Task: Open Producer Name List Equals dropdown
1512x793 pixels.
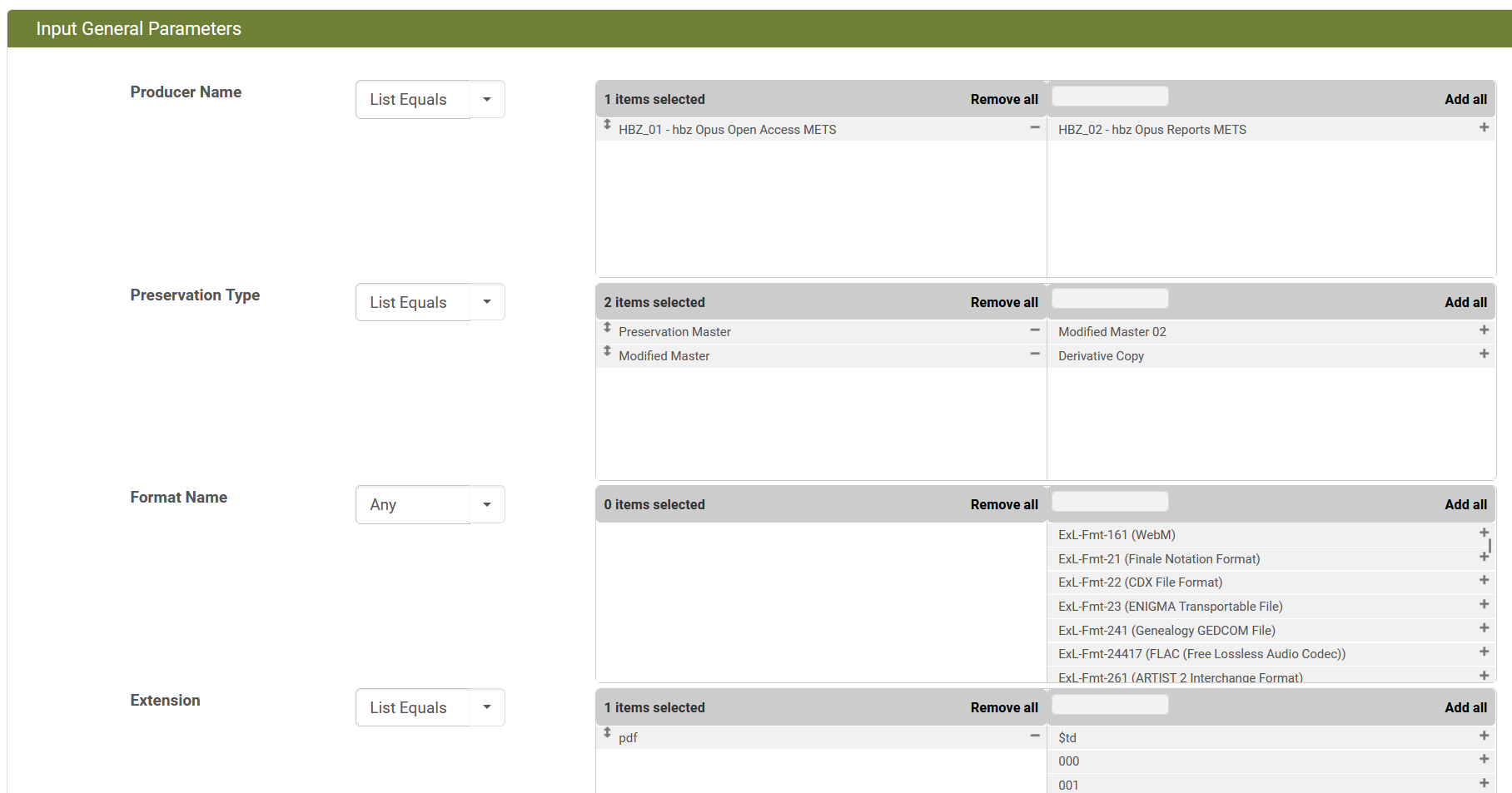Action: coord(487,100)
